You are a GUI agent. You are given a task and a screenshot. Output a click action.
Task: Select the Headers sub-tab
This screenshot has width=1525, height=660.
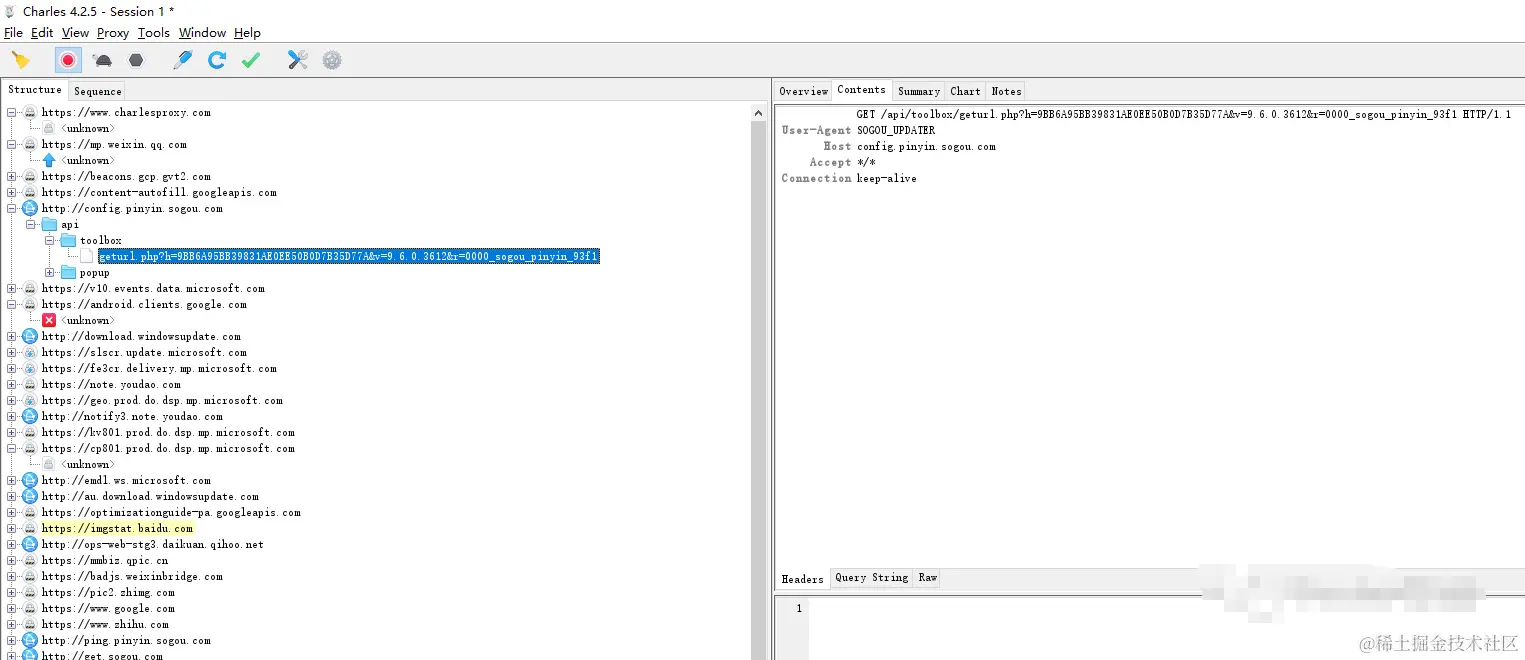coord(802,579)
